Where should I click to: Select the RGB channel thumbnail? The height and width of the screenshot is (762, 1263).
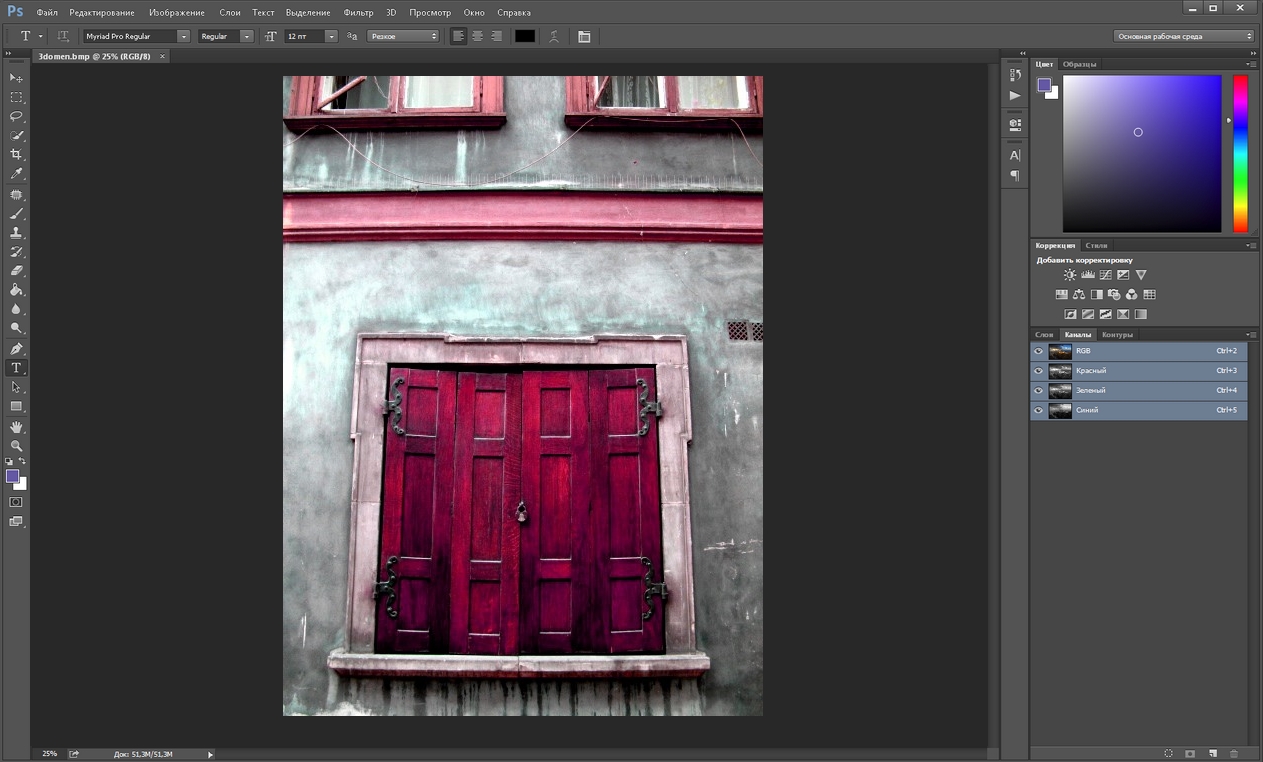(x=1060, y=351)
